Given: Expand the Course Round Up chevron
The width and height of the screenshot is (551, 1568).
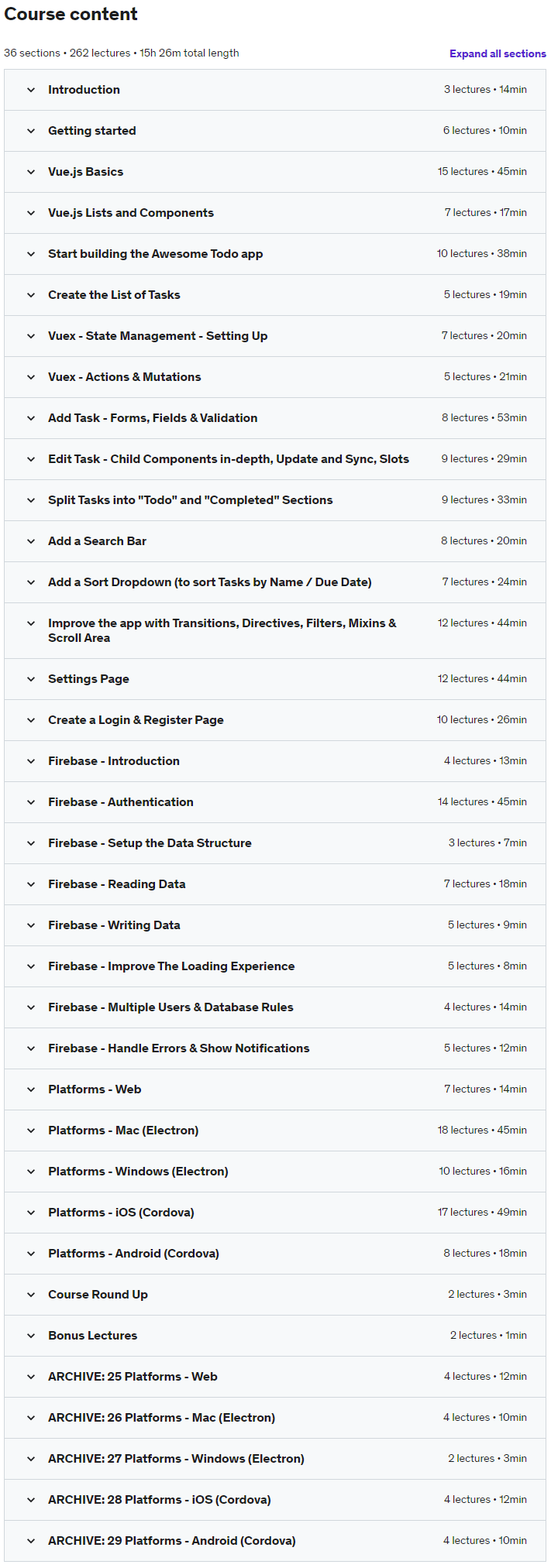Looking at the screenshot, I should tap(31, 1295).
